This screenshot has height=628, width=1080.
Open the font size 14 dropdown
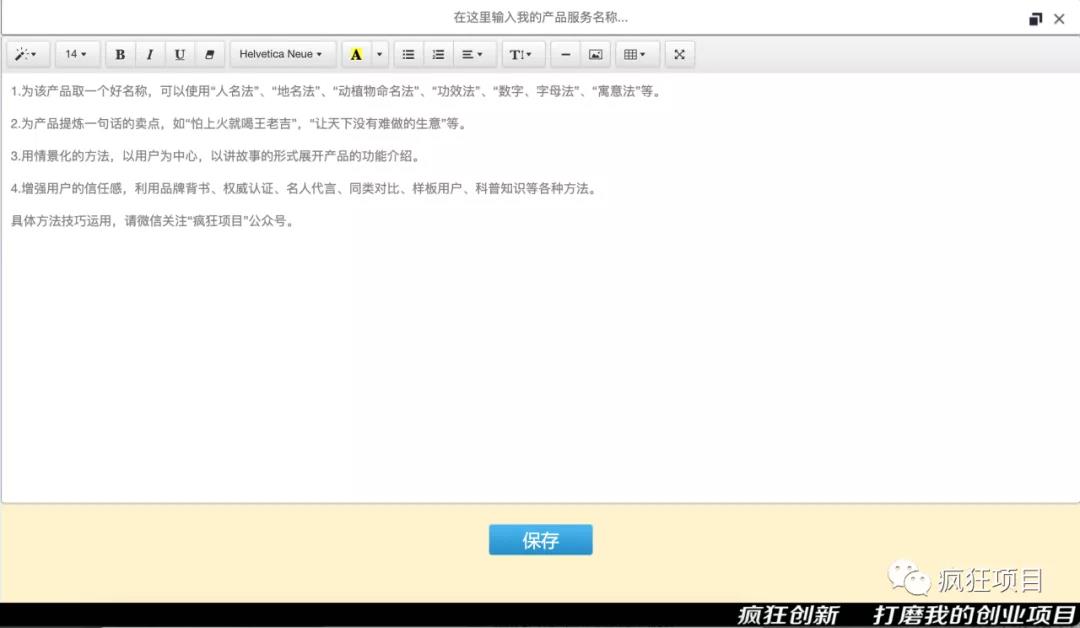pyautogui.click(x=77, y=54)
